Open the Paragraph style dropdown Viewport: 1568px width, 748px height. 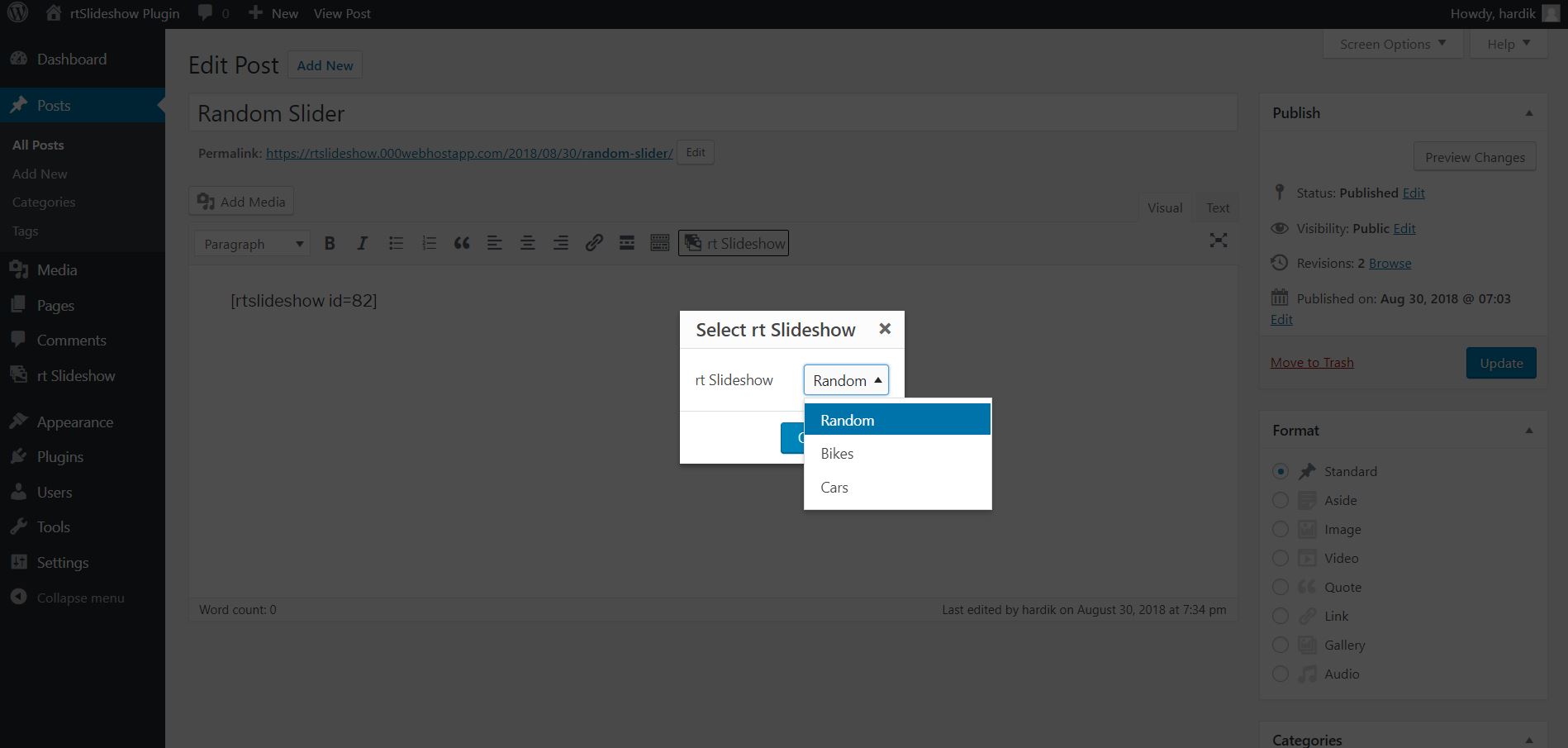(251, 243)
